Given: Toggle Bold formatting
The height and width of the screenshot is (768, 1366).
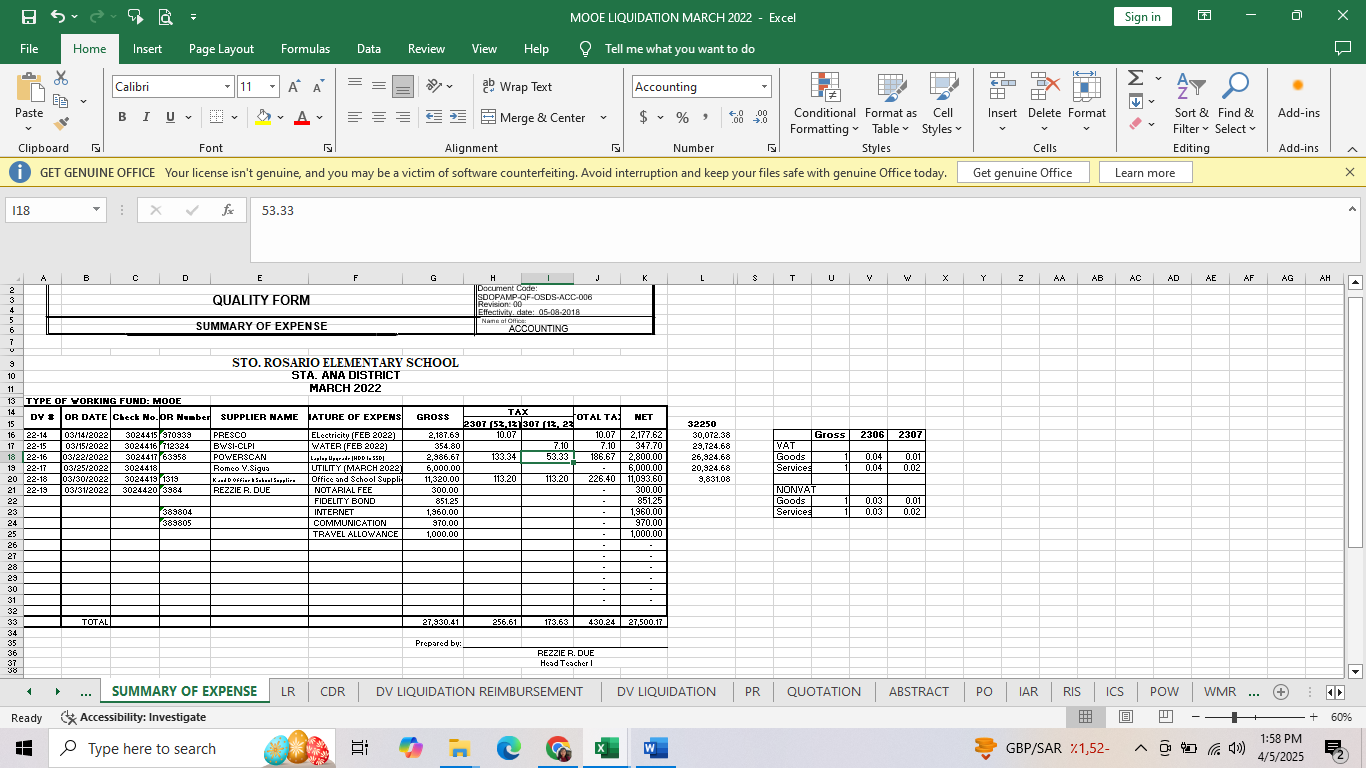Looking at the screenshot, I should coord(122,117).
